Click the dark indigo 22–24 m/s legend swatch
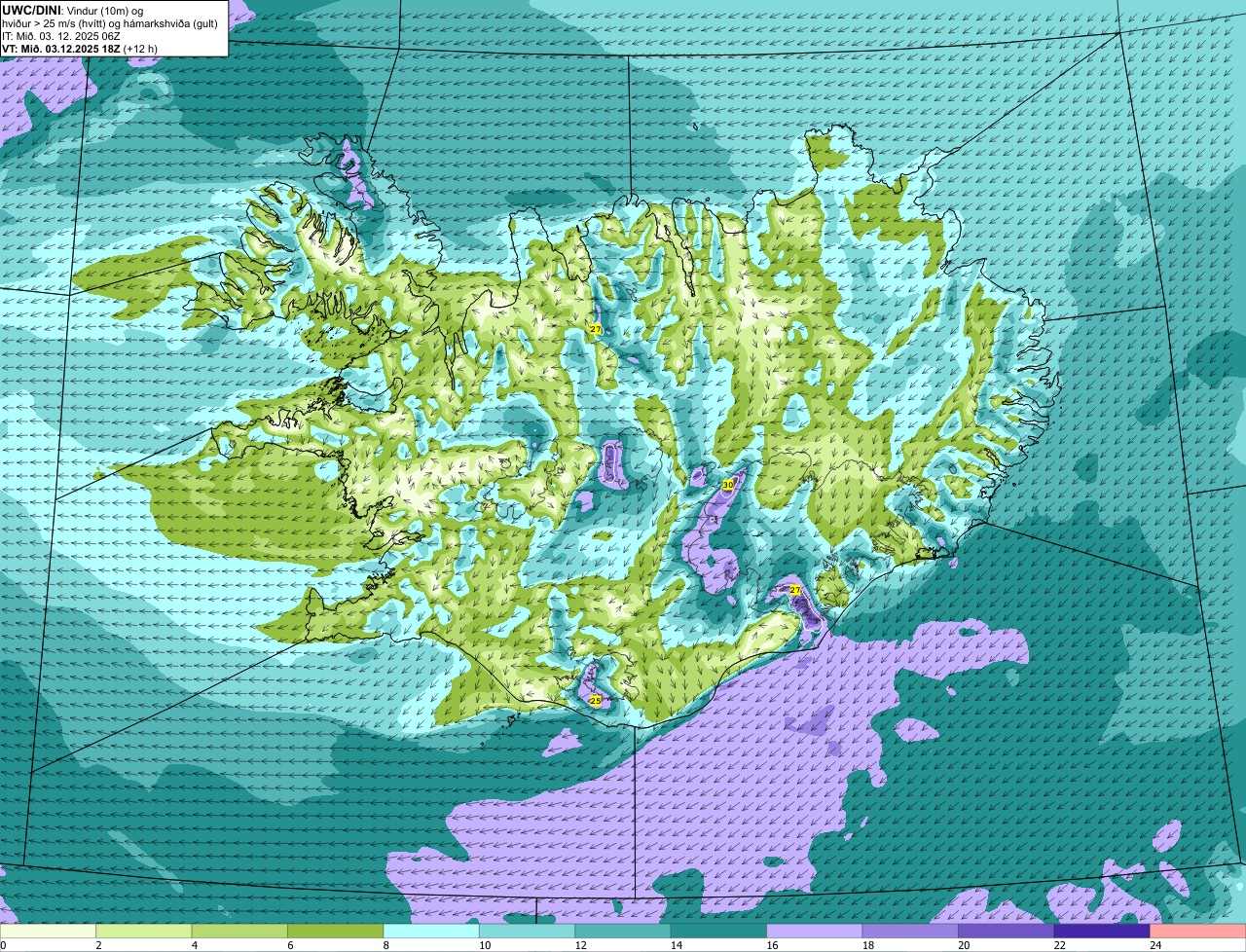The image size is (1246, 952). (x=1102, y=932)
